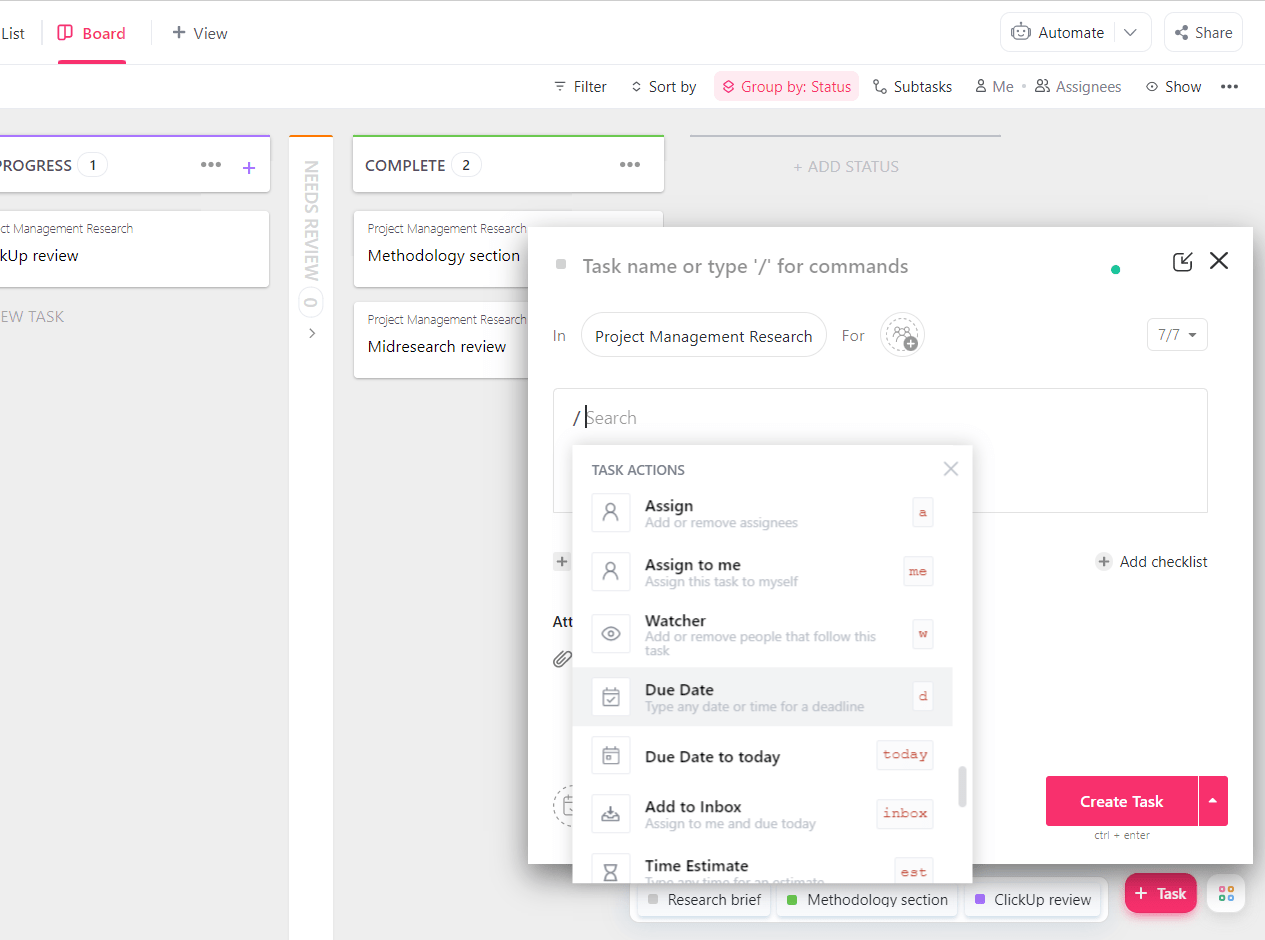Viewport: 1265px width, 940px height.
Task: Click the Watcher eye icon
Action: 611,634
